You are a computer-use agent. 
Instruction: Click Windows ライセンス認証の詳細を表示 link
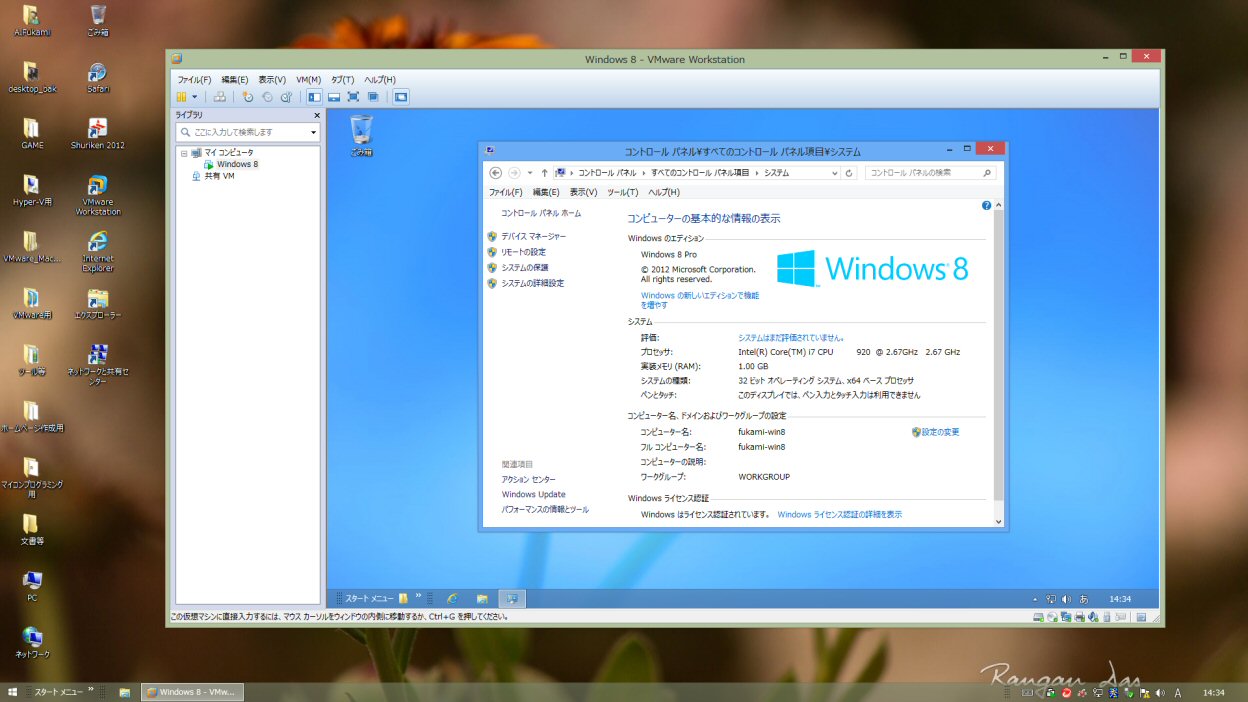coord(840,514)
